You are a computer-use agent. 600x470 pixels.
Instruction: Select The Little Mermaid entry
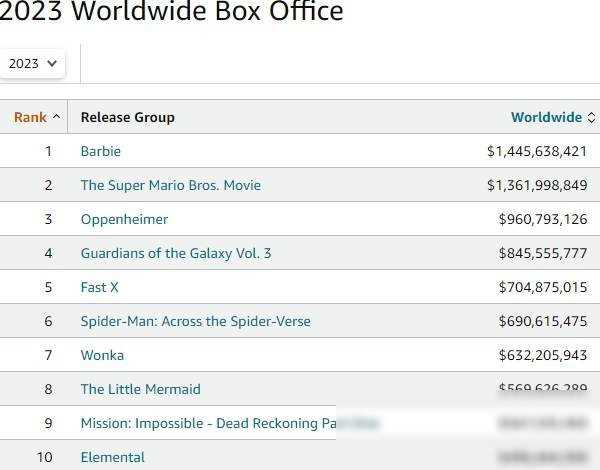pyautogui.click(x=140, y=389)
